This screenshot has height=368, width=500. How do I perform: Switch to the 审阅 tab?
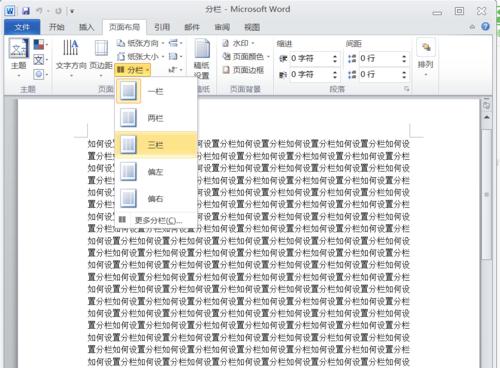[x=222, y=27]
